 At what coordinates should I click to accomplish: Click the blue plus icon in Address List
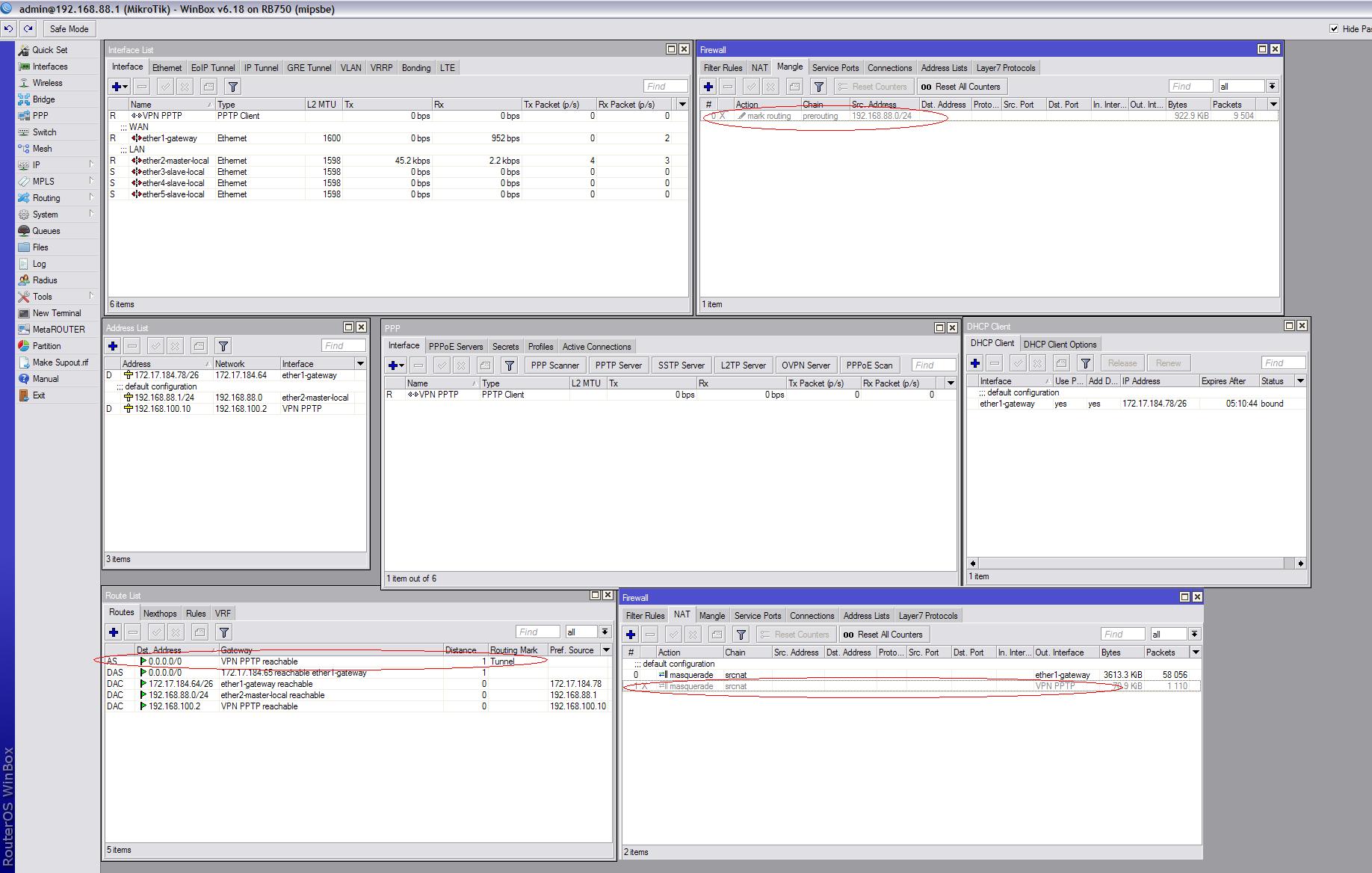click(113, 346)
